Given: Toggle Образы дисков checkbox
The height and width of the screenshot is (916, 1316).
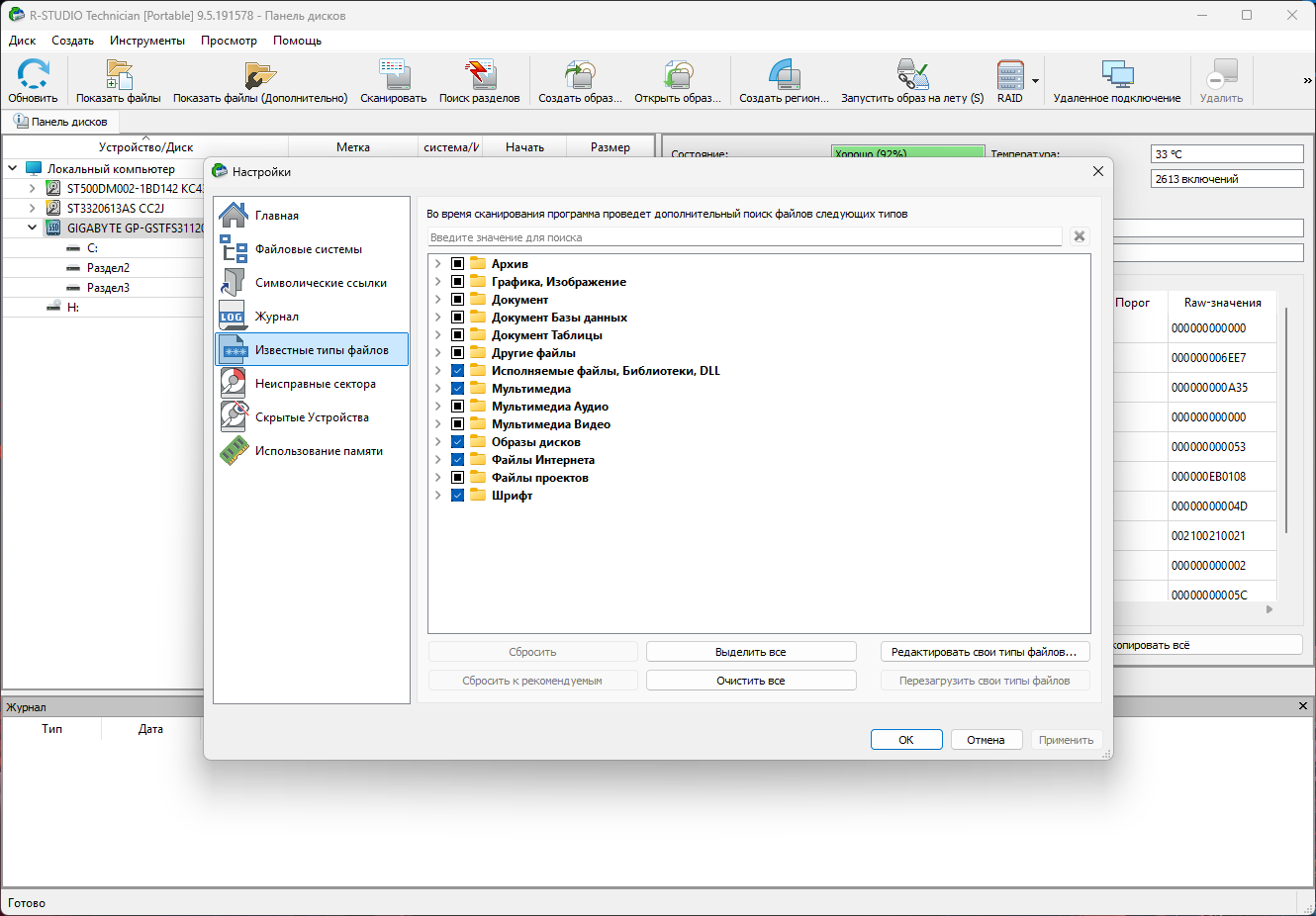Looking at the screenshot, I should 458,442.
